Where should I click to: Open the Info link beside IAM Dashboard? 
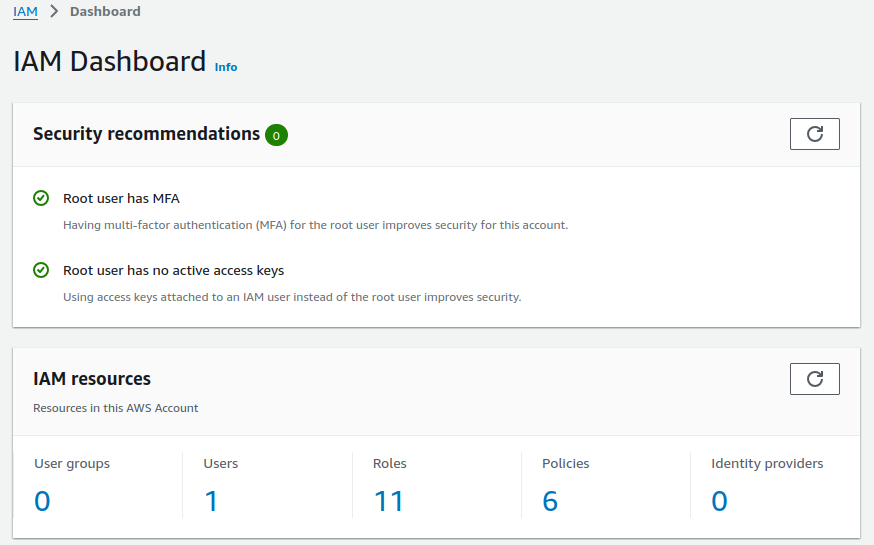(226, 67)
